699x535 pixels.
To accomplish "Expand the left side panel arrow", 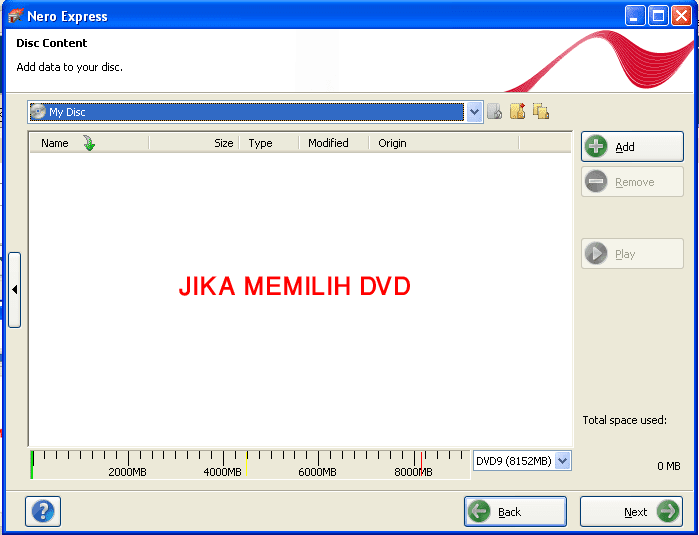I will click(15, 290).
